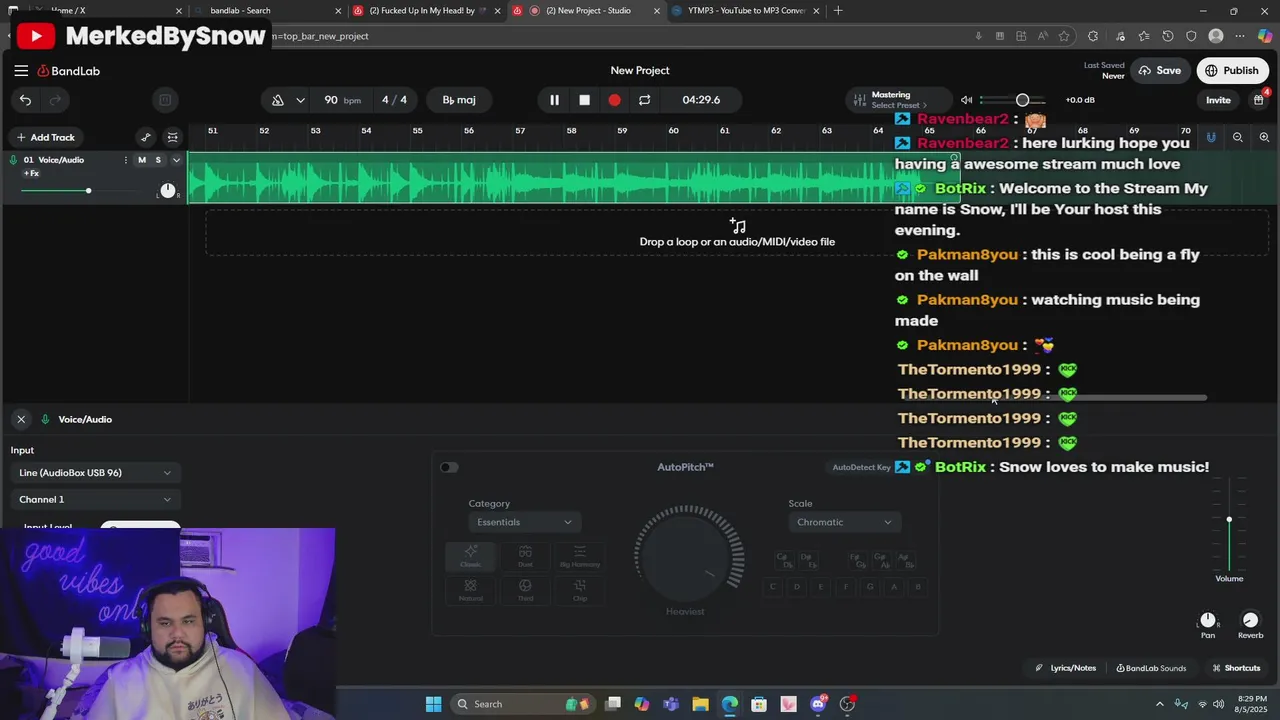This screenshot has height=720, width=1280.
Task: Open Shortcuts
Action: click(1236, 668)
